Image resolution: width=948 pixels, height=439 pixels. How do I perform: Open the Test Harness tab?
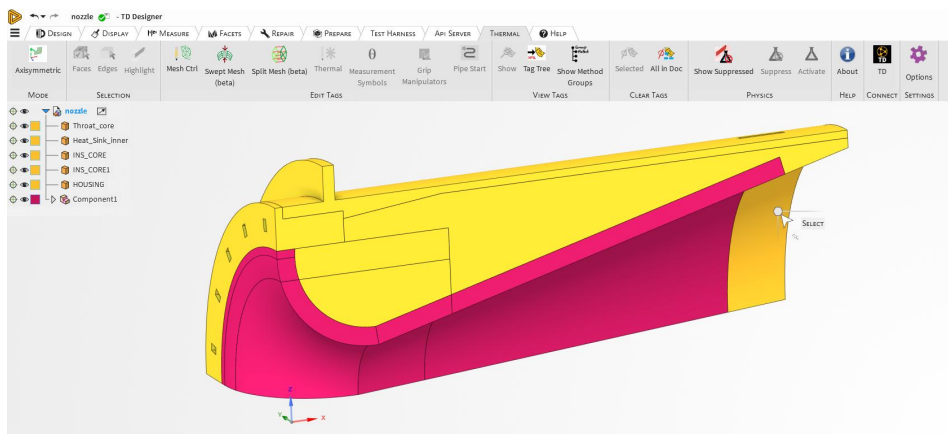point(392,33)
